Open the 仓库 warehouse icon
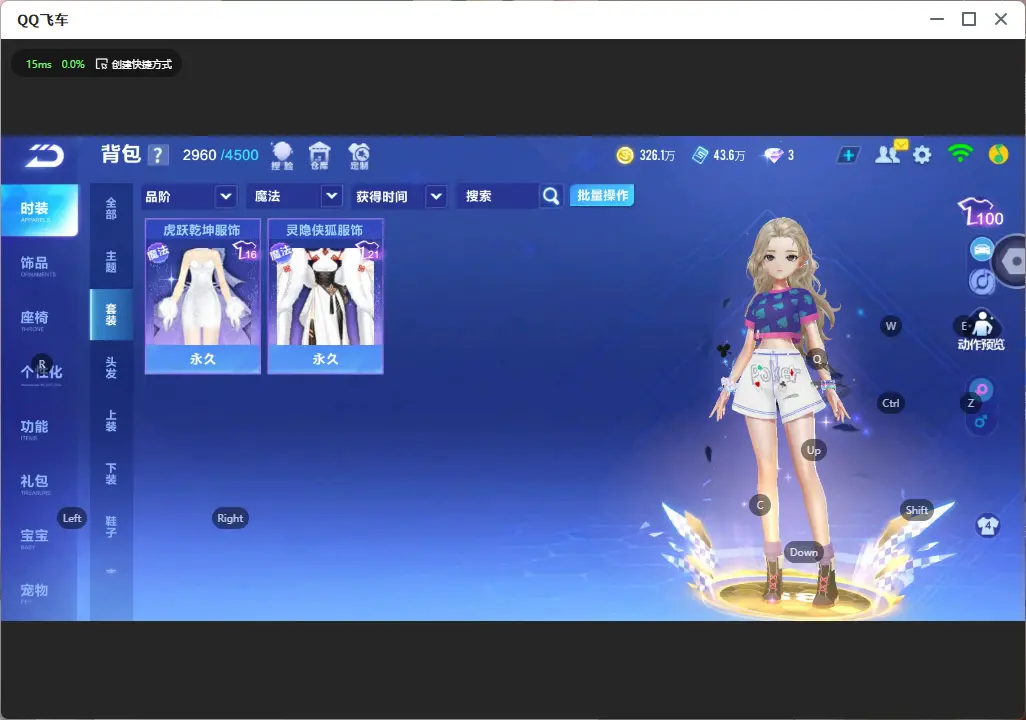The image size is (1026, 720). (319, 156)
